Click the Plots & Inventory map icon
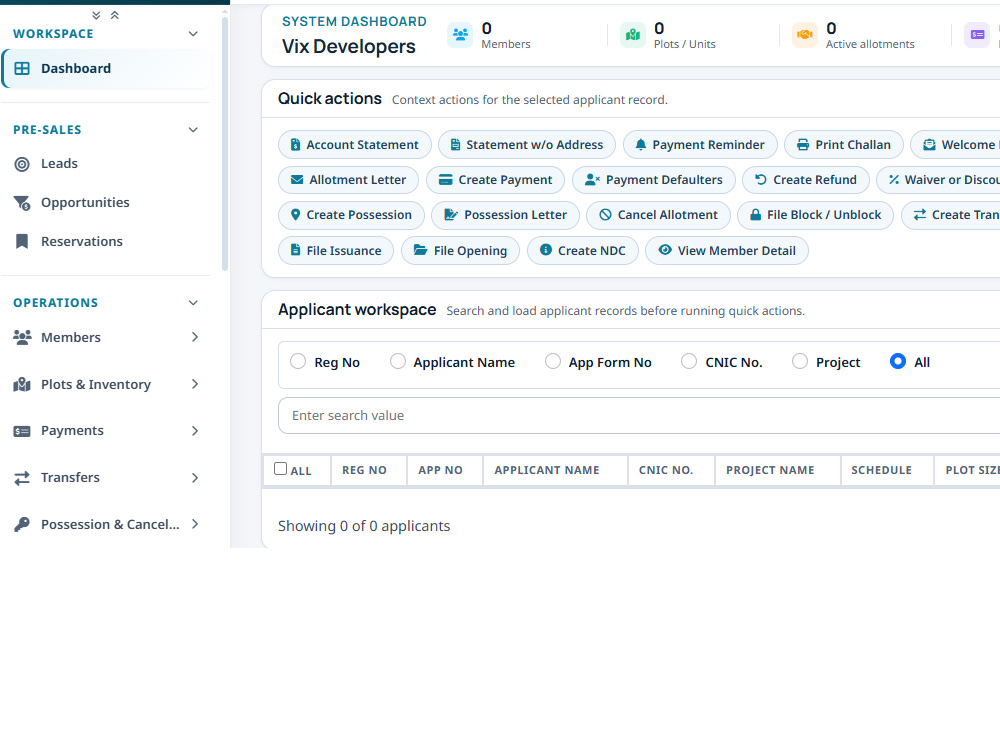Image resolution: width=1000 pixels, height=750 pixels. coord(22,385)
